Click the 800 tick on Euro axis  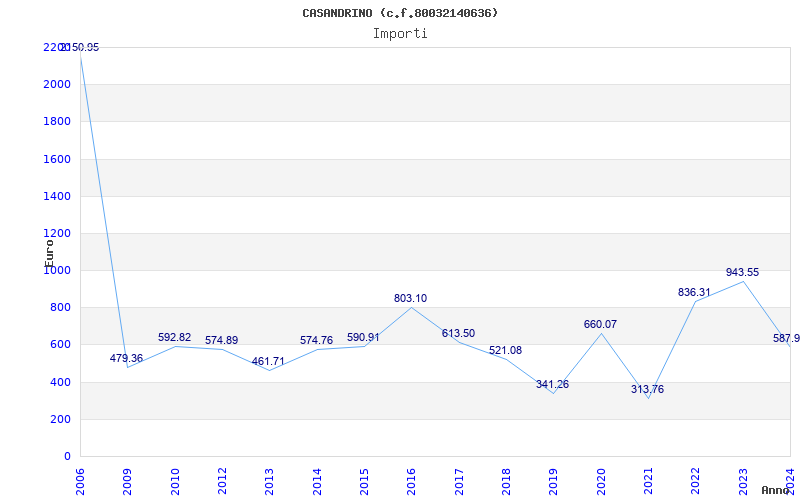click(x=60, y=307)
